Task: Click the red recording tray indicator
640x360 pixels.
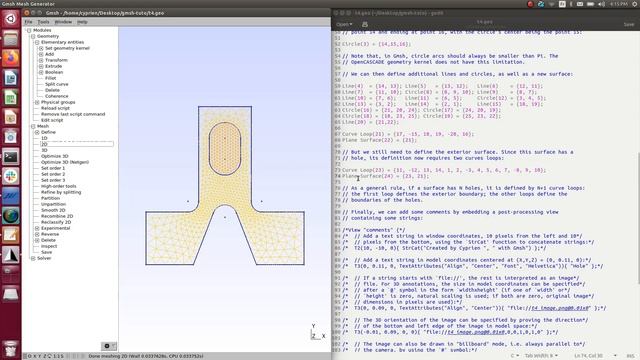Action: point(530,4)
